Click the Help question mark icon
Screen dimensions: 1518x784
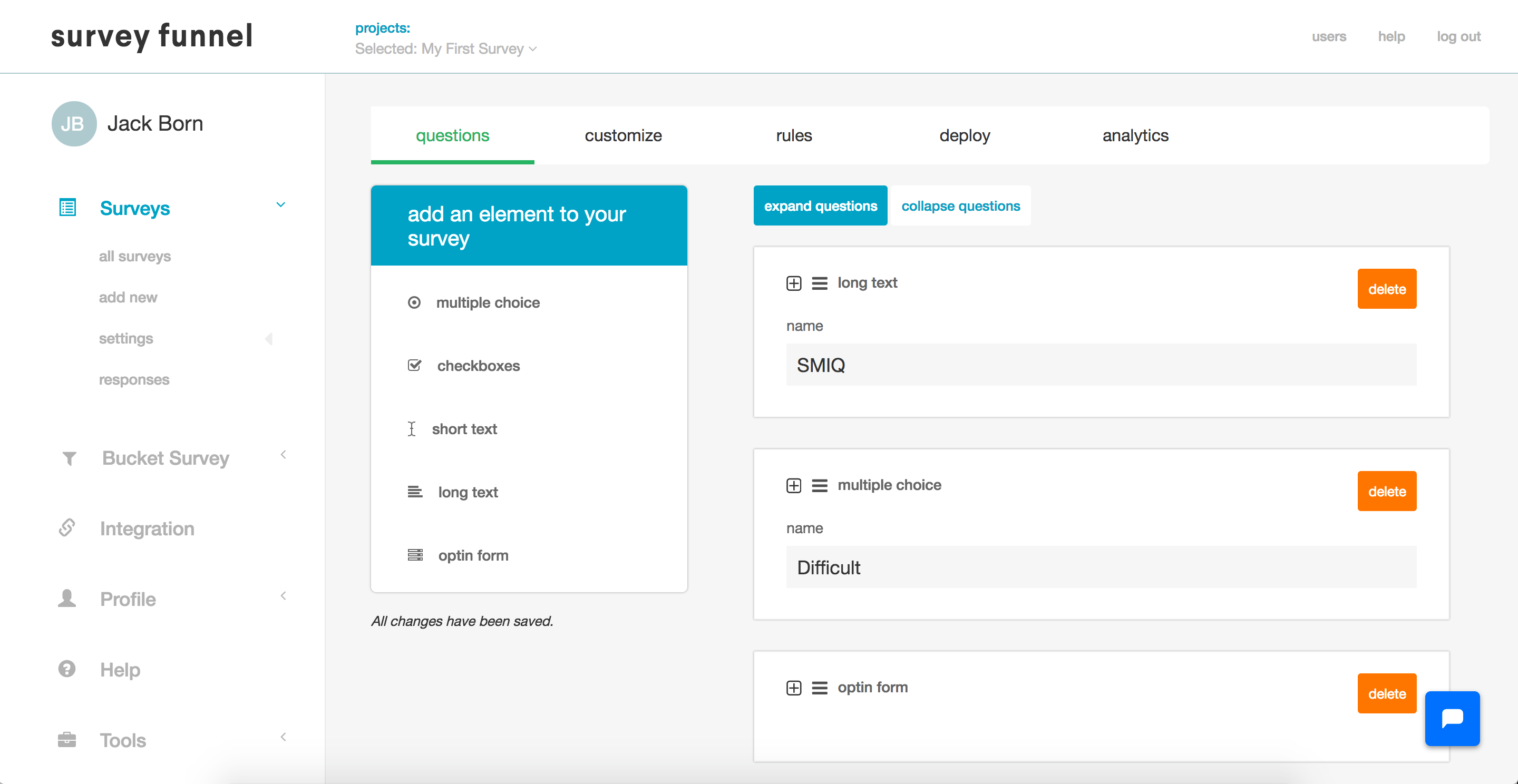click(x=67, y=669)
